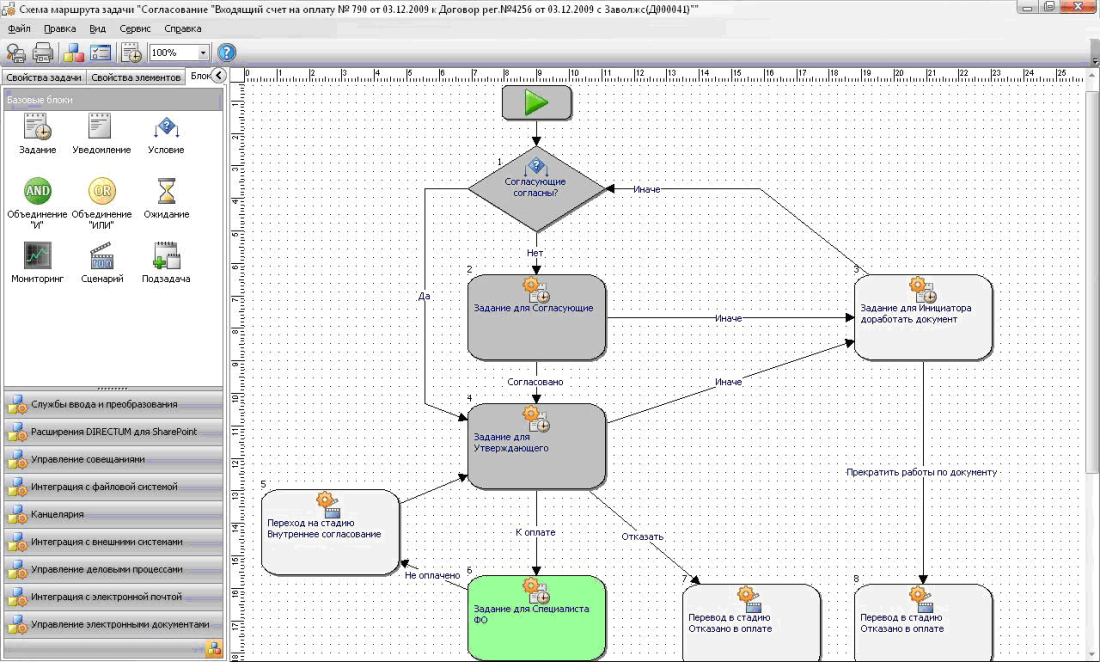The width and height of the screenshot is (1100, 662).
Task: Select the Объединение "ИЛИ" OR block
Action: click(x=102, y=203)
